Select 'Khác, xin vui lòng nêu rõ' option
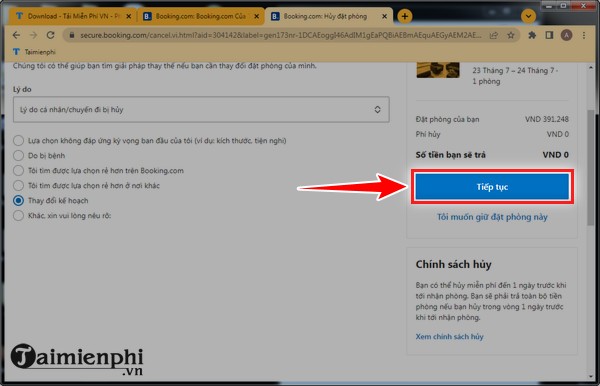 18,215
